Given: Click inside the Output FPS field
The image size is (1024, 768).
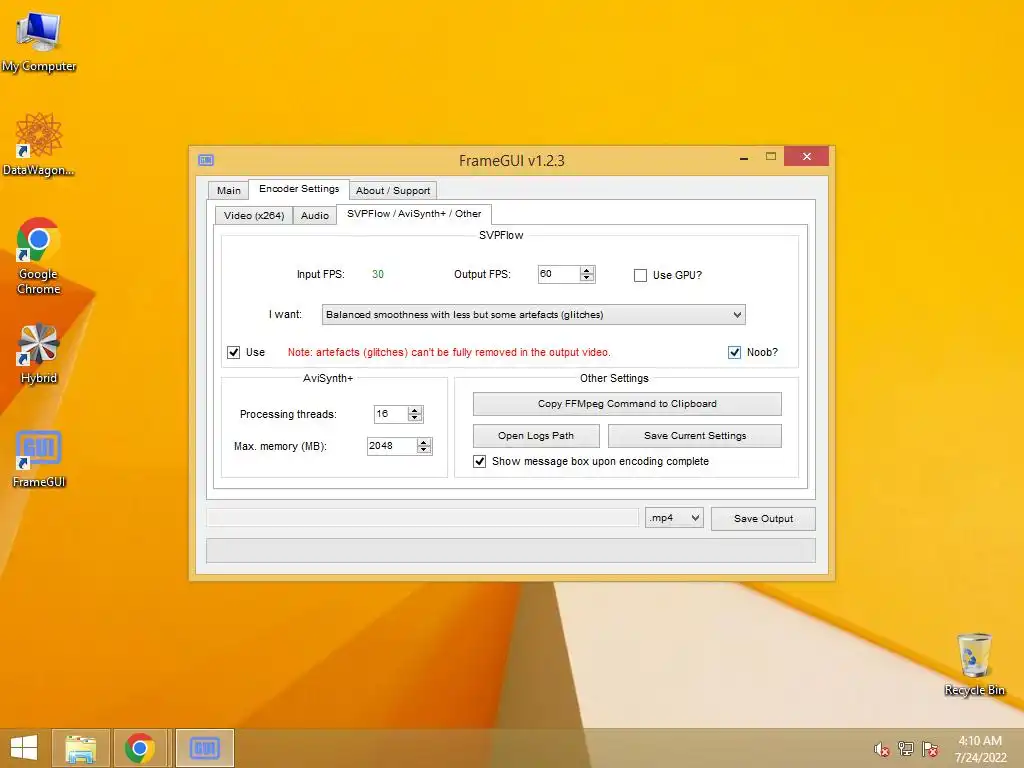Looking at the screenshot, I should click(x=559, y=274).
